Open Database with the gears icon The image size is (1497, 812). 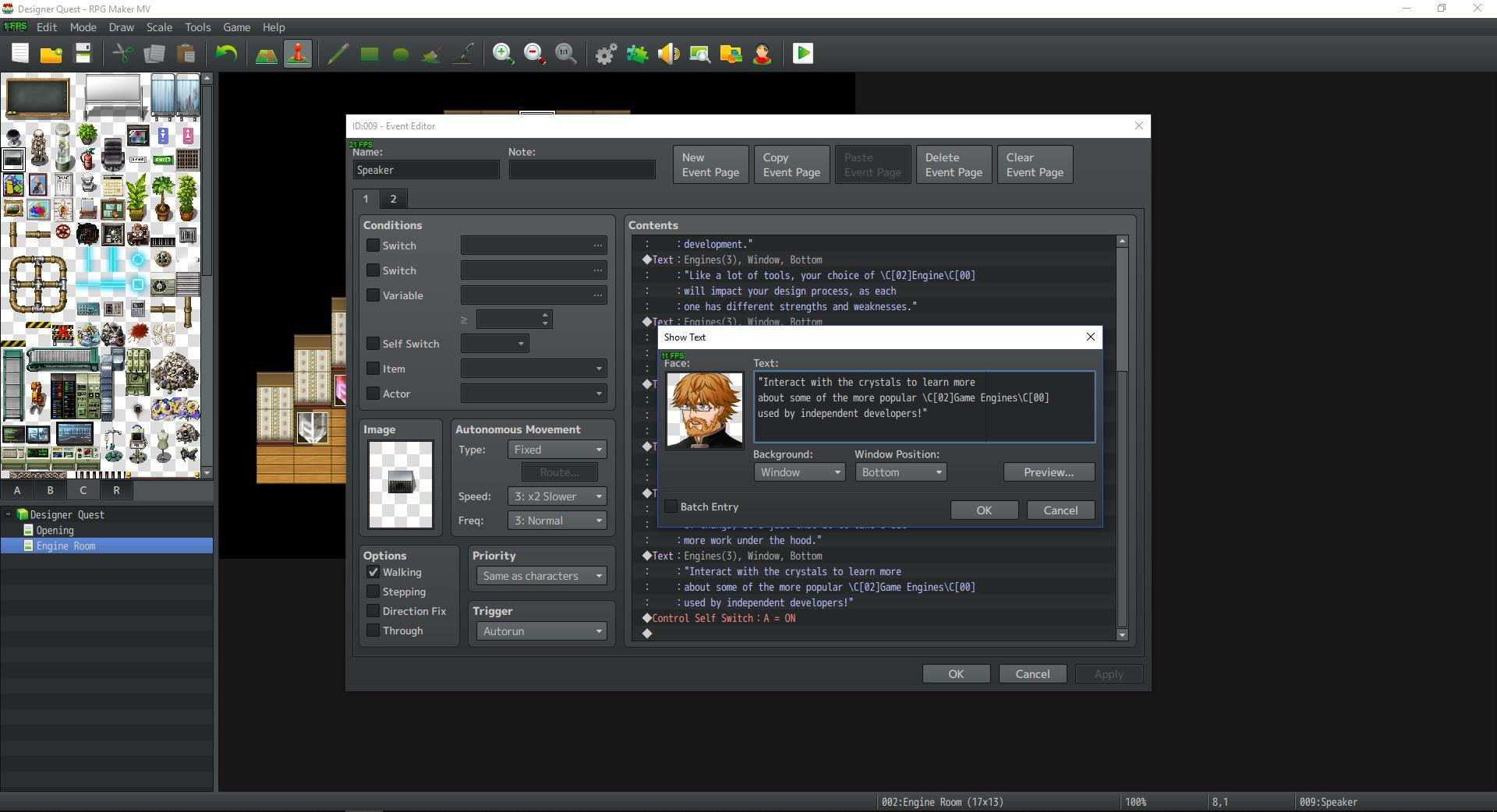click(x=607, y=54)
